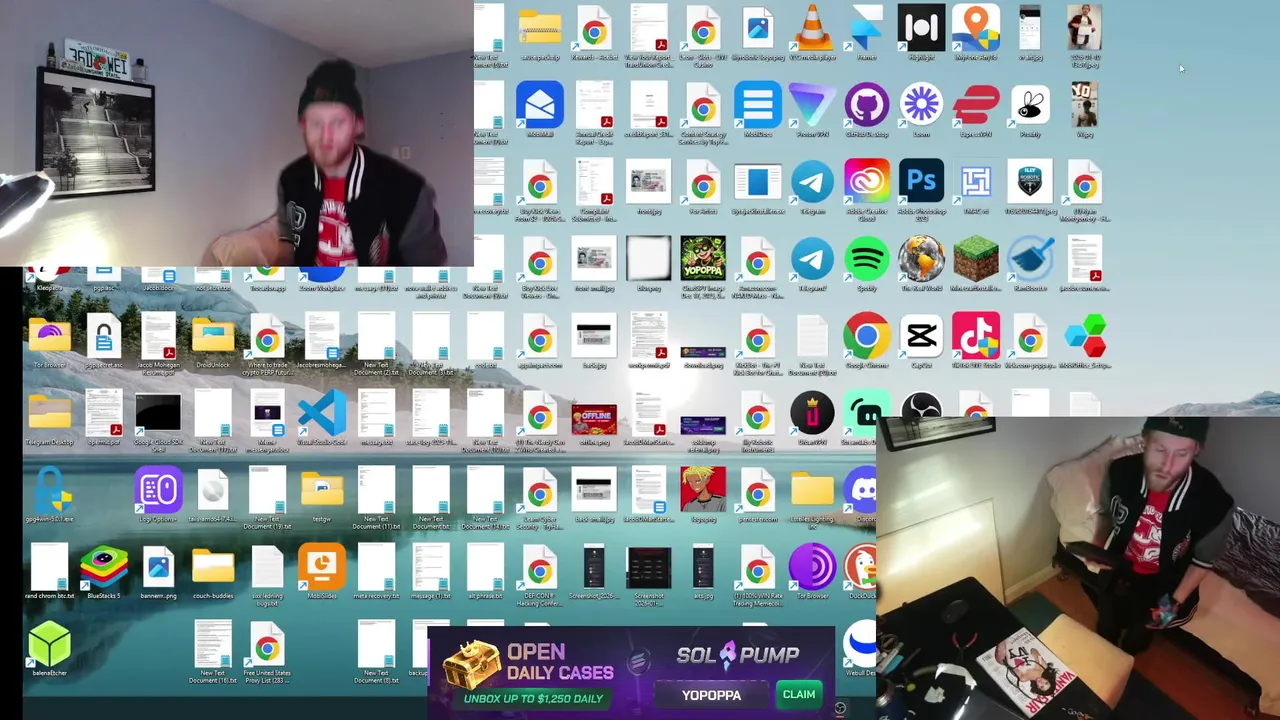Image resolution: width=1280 pixels, height=720 pixels.
Task: Select gpg4win installer exe icon
Action: (x=49, y=491)
